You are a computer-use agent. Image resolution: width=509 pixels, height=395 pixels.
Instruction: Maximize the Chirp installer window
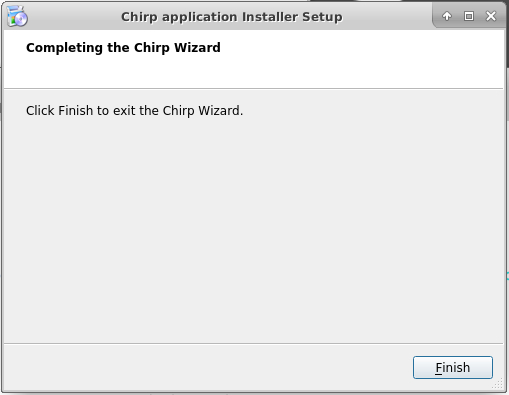point(469,16)
